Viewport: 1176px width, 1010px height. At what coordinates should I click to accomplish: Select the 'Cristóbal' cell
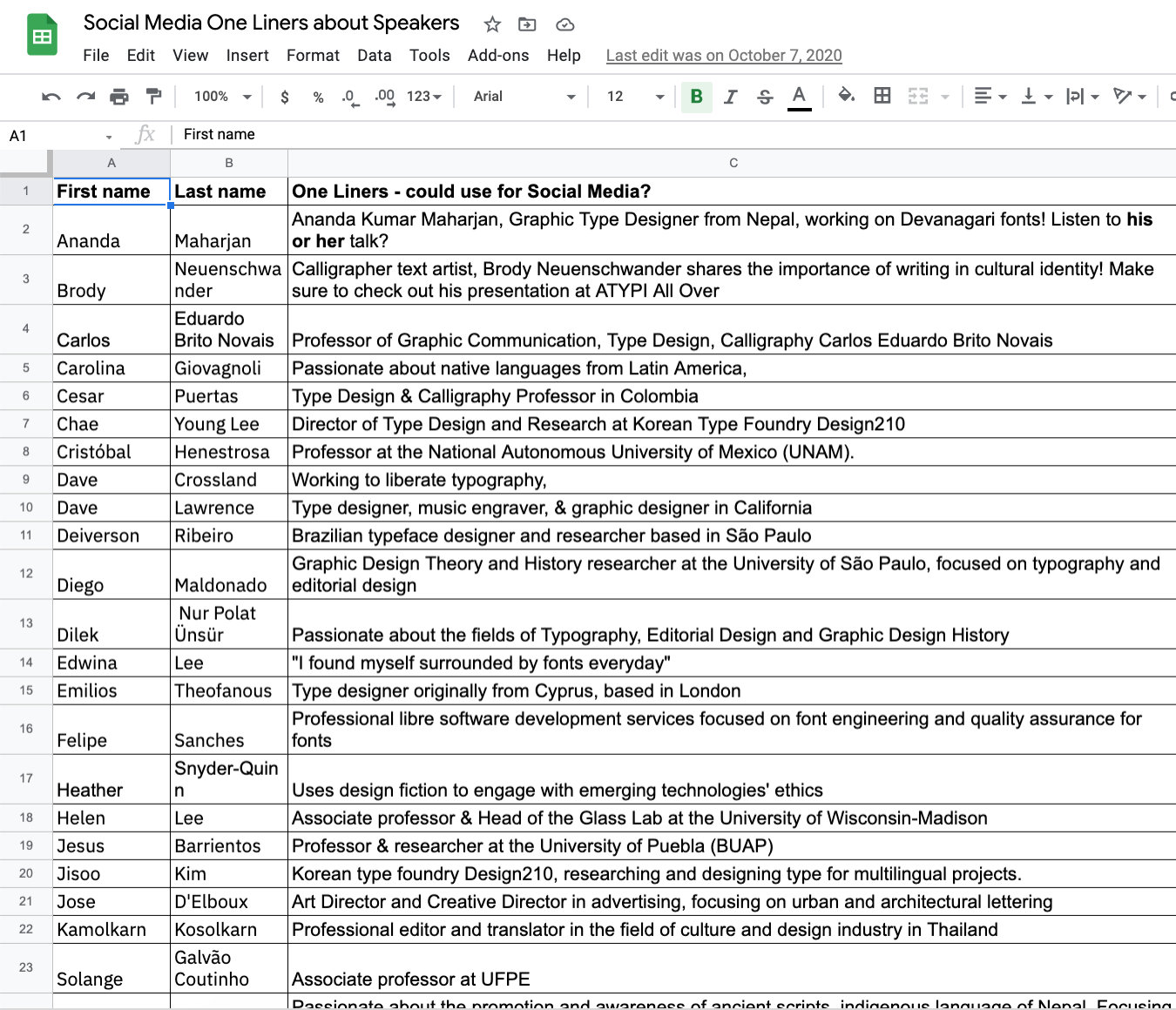pyautogui.click(x=112, y=452)
